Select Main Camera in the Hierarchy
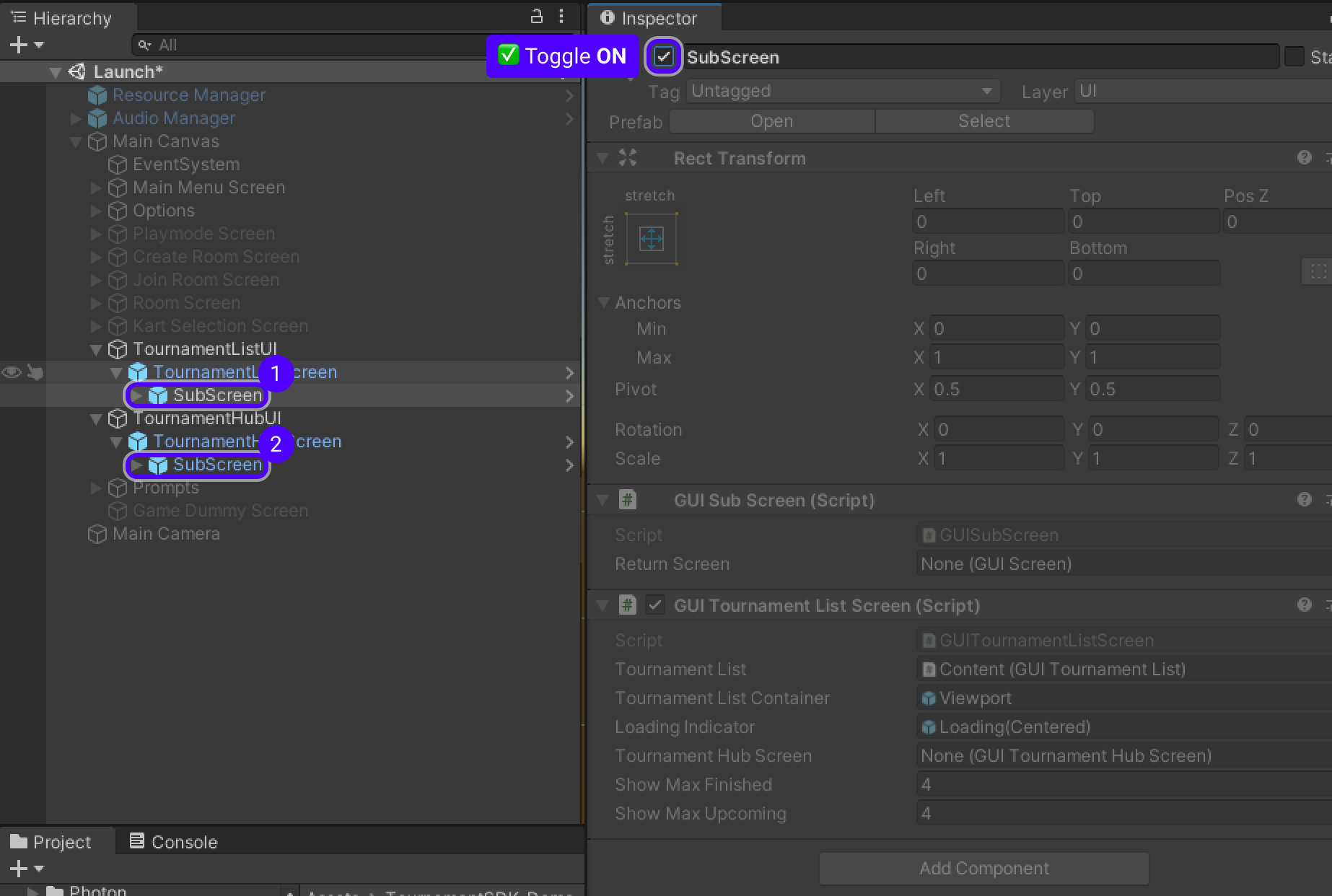 click(166, 534)
